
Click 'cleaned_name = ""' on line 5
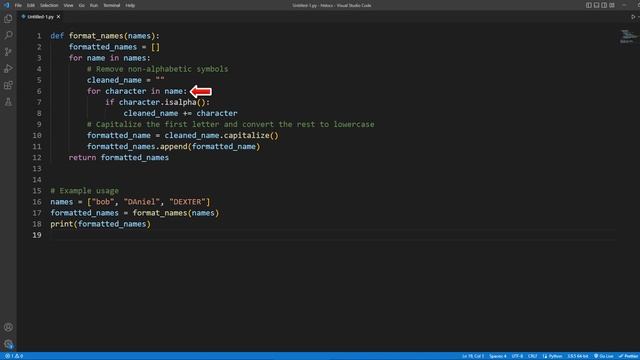pyautogui.click(x=126, y=80)
